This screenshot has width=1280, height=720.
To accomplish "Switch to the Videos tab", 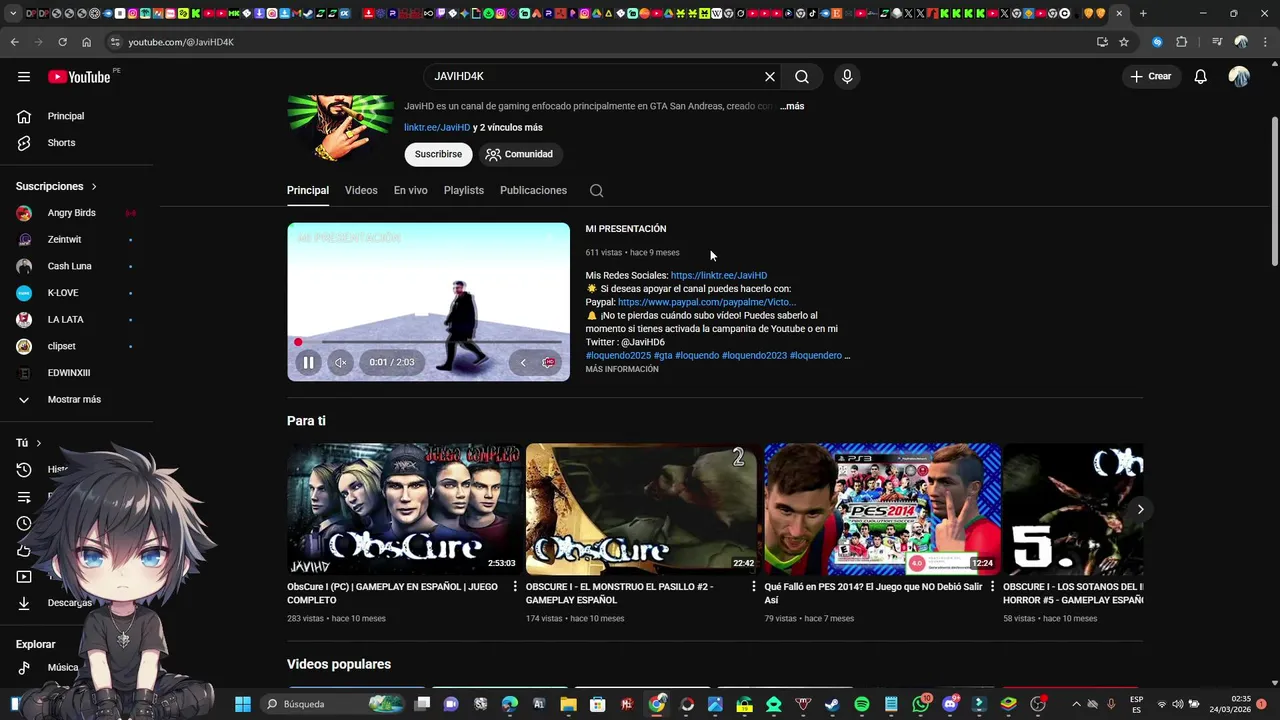I will click(x=361, y=190).
